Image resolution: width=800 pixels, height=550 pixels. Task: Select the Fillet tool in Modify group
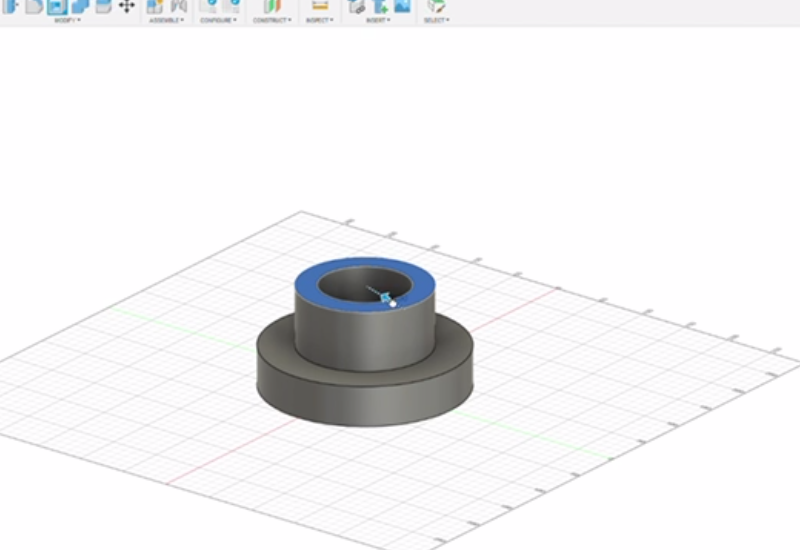tap(34, 6)
